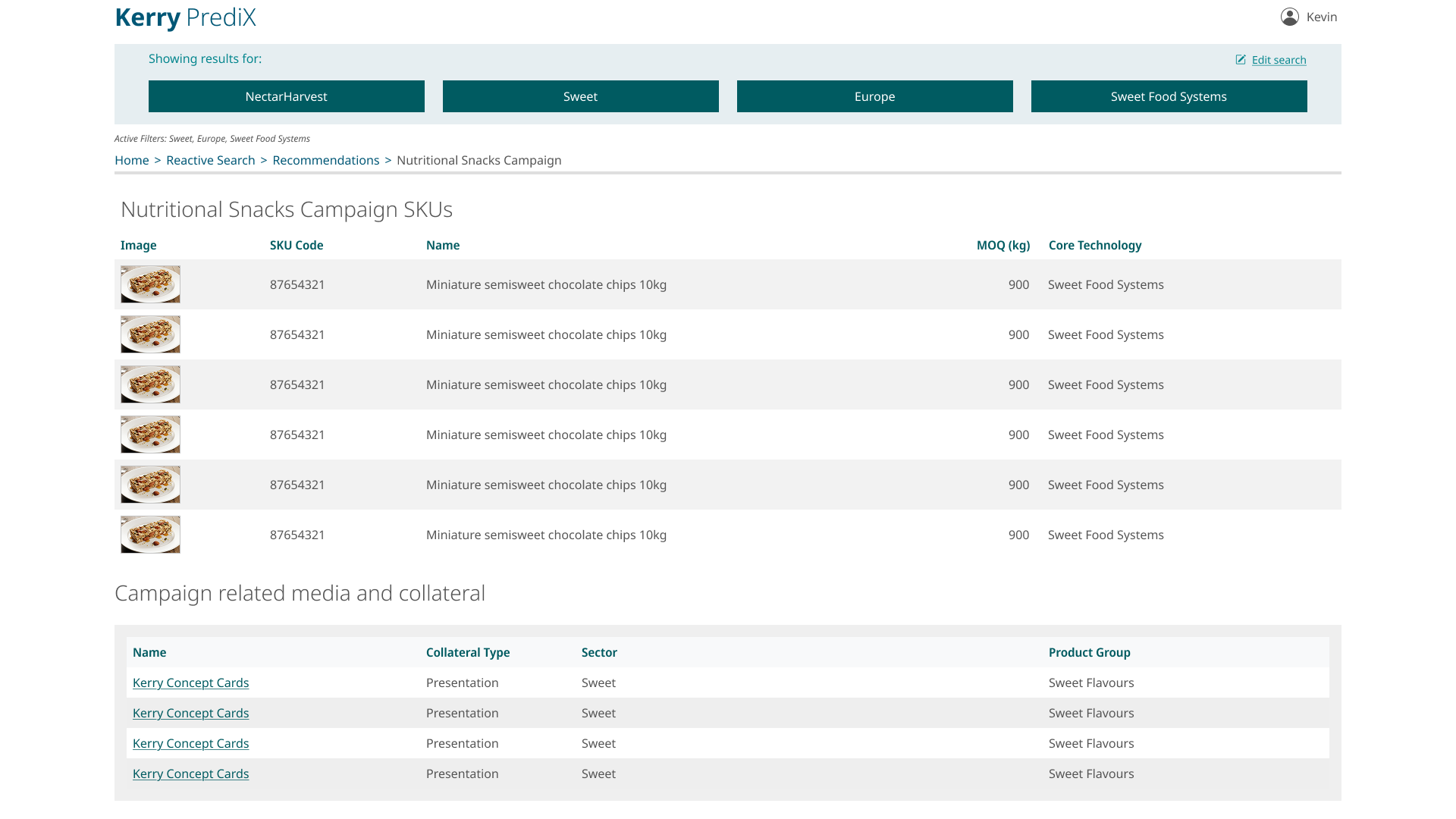Select the Europe filter pill
Screen dimensions: 1456x819
click(874, 96)
